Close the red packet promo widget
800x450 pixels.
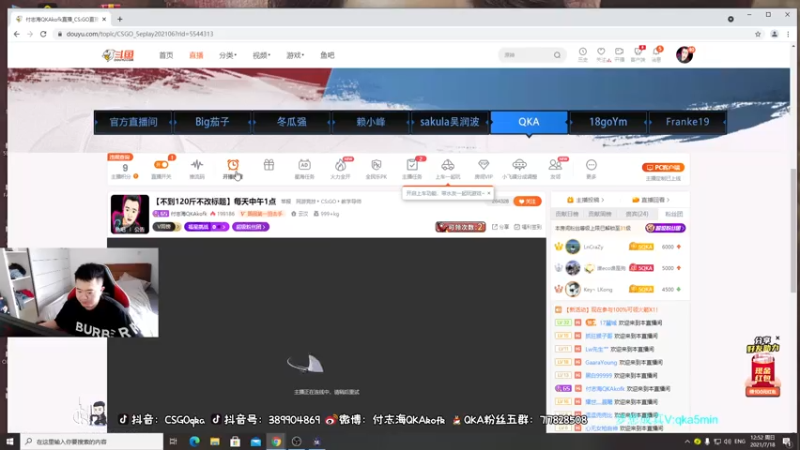click(778, 338)
